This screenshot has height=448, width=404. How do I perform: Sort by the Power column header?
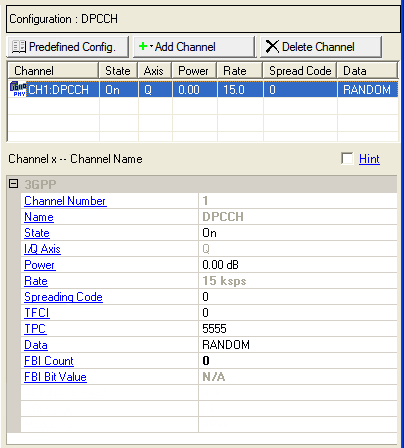point(194,71)
